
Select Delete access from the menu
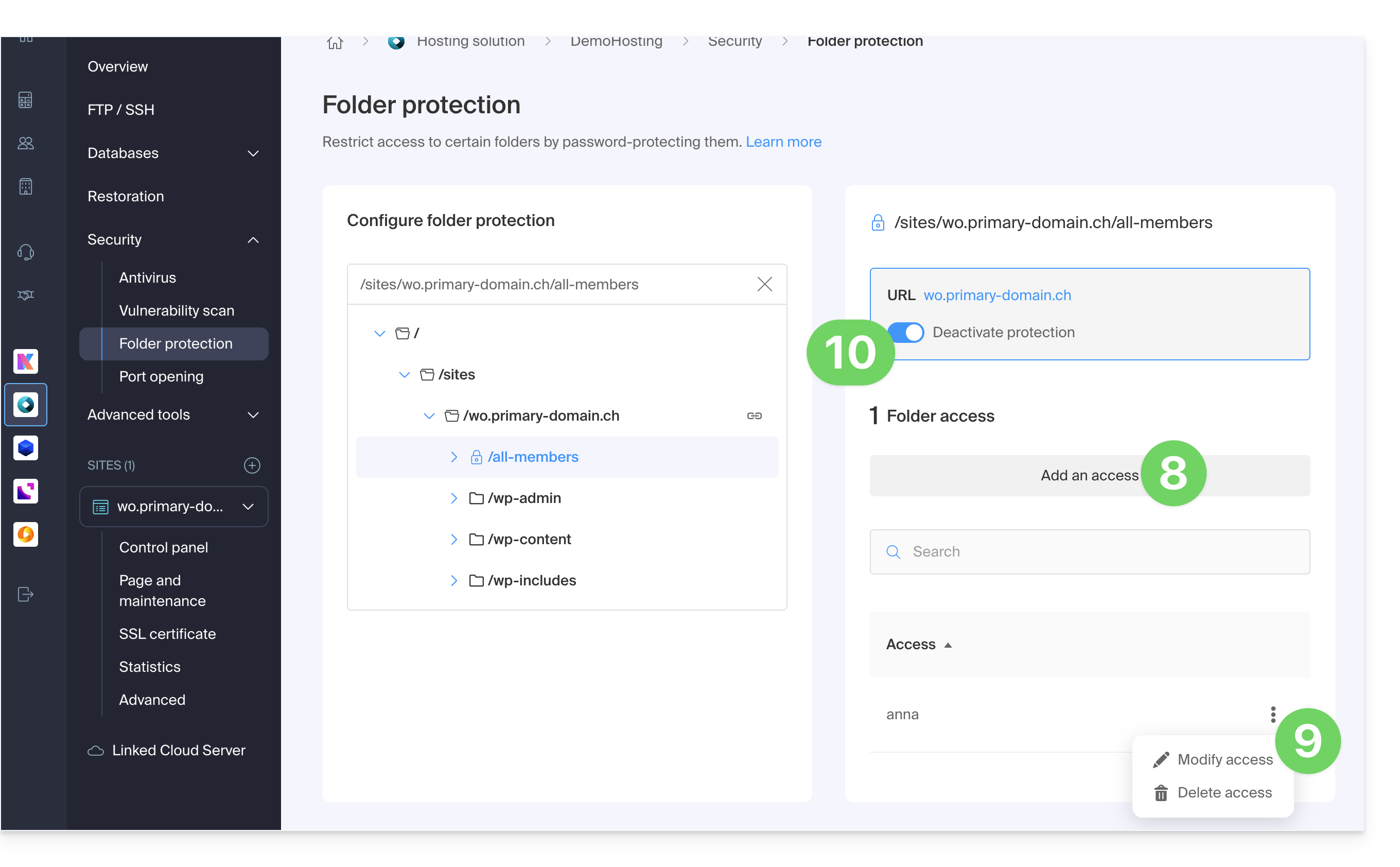pyautogui.click(x=1212, y=793)
